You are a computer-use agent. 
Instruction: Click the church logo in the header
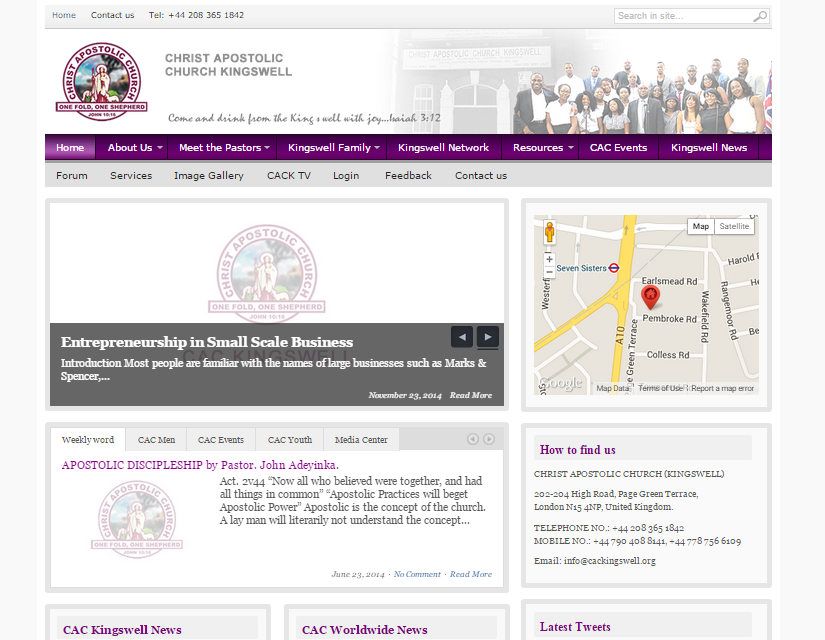pyautogui.click(x=102, y=82)
